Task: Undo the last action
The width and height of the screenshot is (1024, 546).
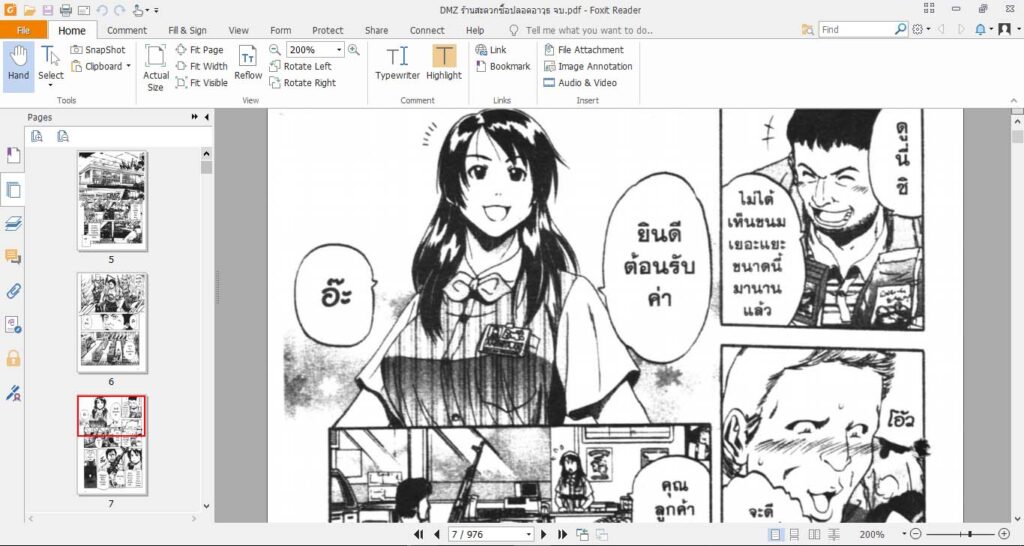Action: (102, 10)
